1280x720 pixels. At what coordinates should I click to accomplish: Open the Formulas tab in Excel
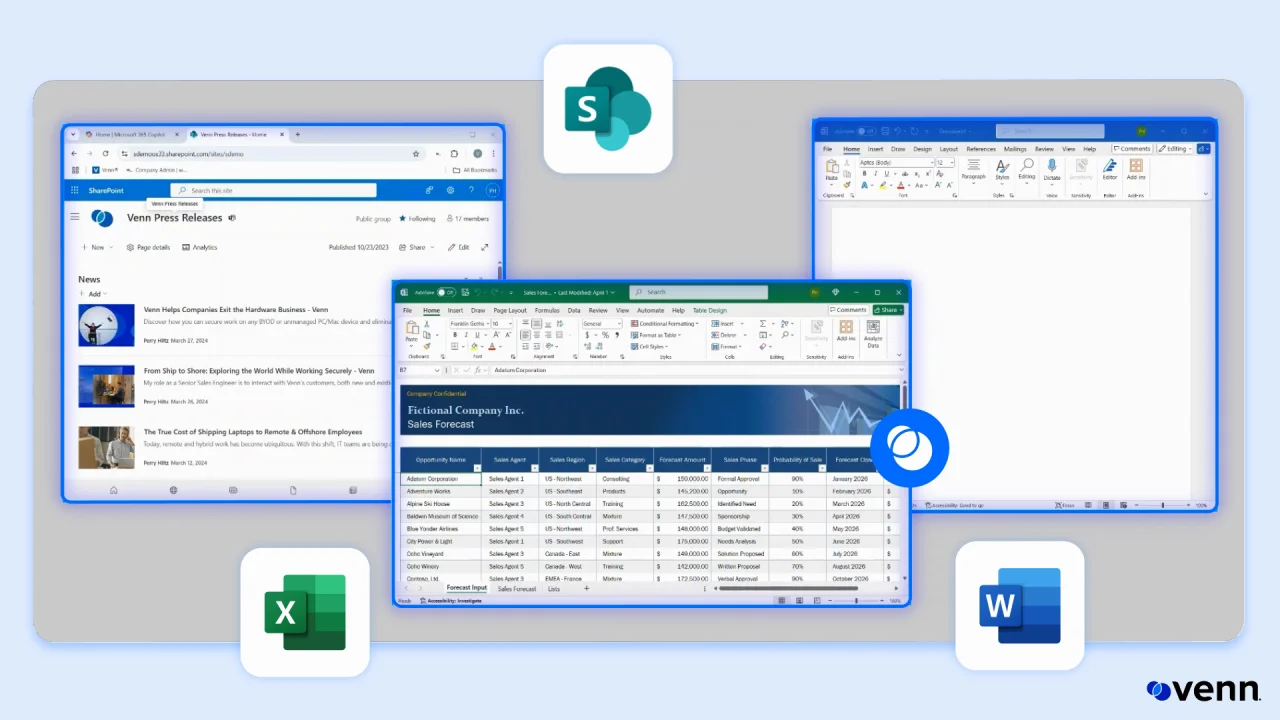(x=547, y=310)
